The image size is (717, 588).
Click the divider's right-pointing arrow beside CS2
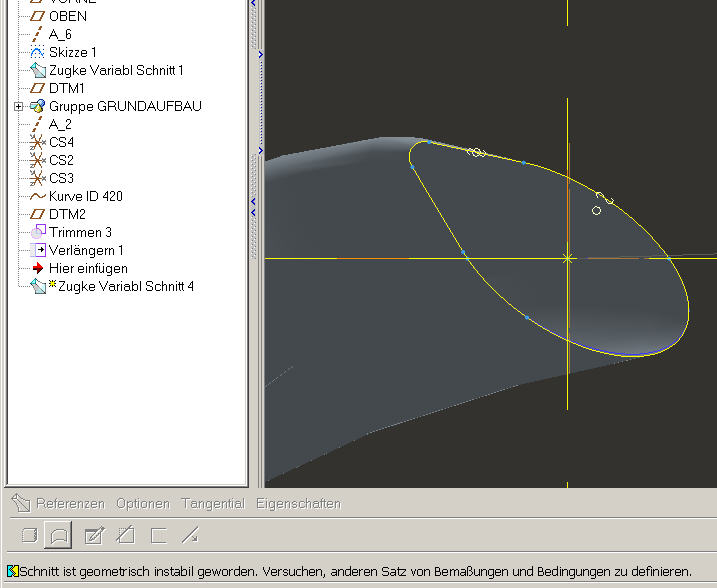[261, 150]
